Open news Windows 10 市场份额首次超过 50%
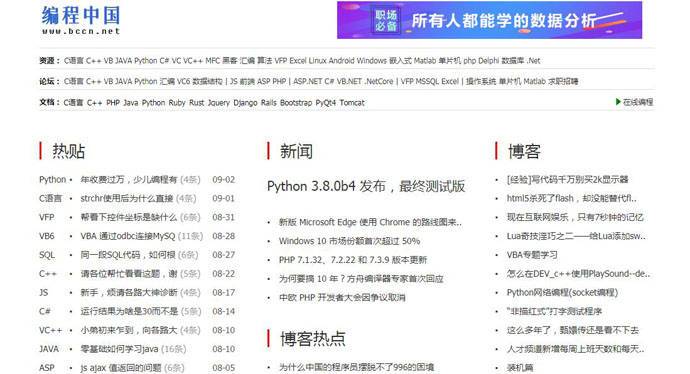 point(349,241)
